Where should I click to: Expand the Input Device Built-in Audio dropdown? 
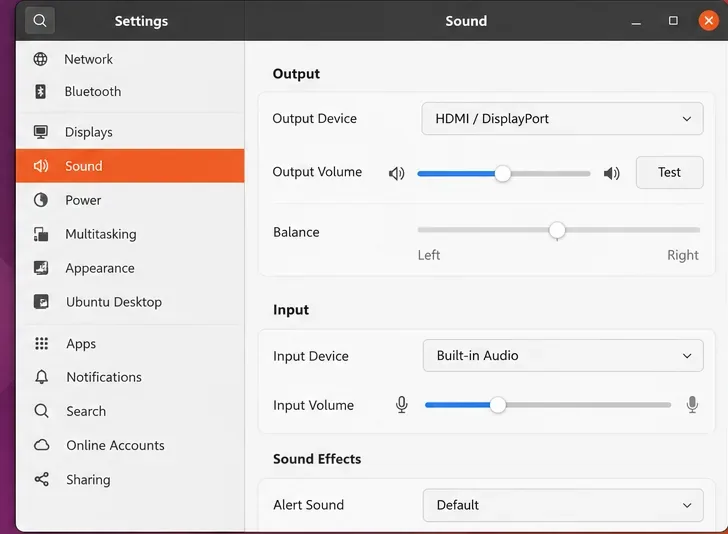click(x=563, y=356)
